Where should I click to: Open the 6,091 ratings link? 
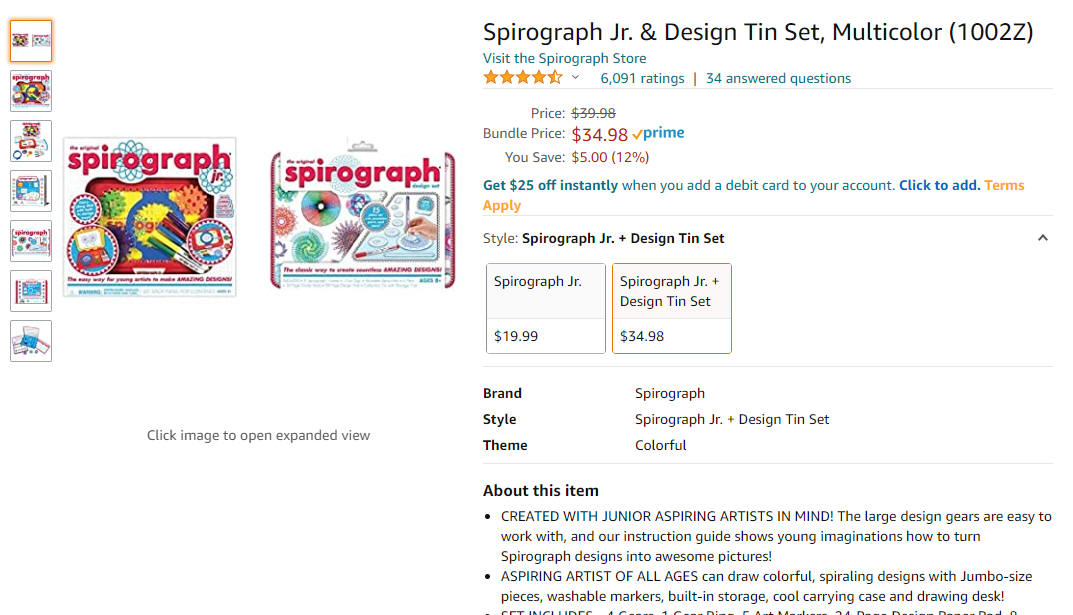tap(642, 78)
